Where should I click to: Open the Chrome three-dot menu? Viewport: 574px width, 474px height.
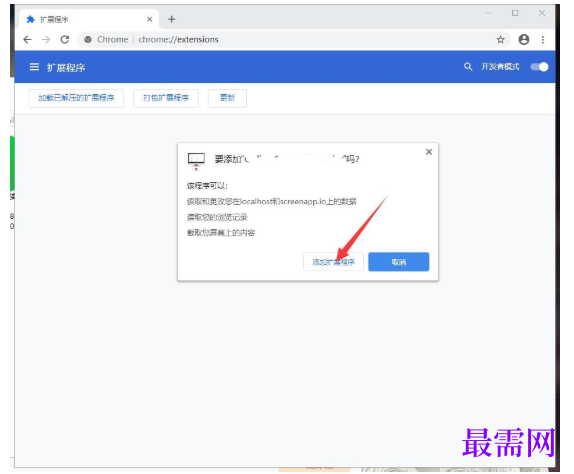pyautogui.click(x=543, y=40)
